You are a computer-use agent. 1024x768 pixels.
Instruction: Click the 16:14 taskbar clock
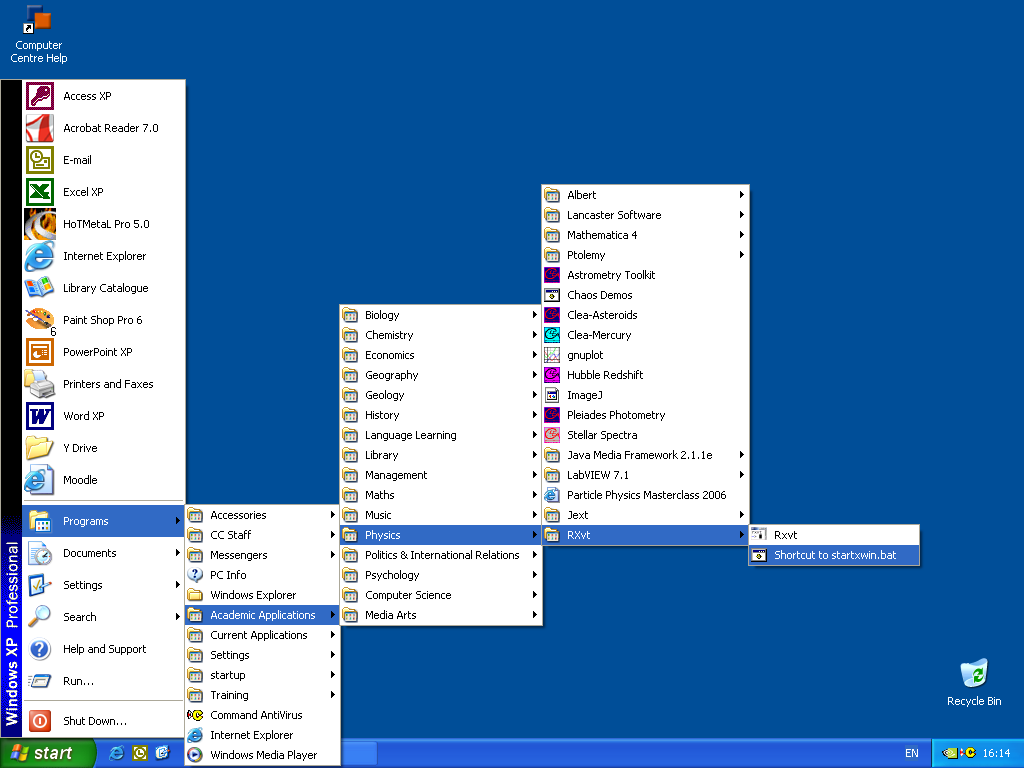[997, 754]
